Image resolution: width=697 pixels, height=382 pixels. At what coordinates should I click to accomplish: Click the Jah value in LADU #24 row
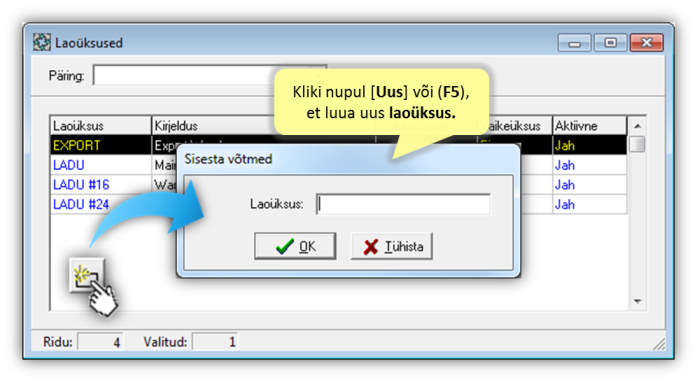565,205
